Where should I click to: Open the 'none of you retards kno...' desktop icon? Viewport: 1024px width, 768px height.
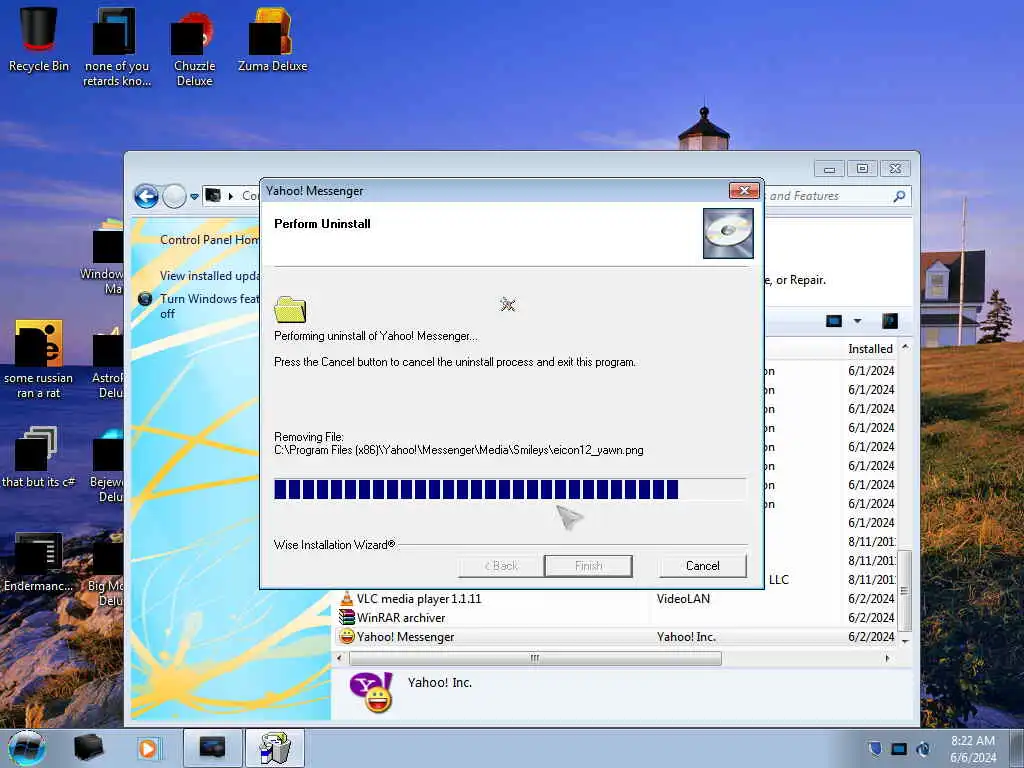(117, 49)
